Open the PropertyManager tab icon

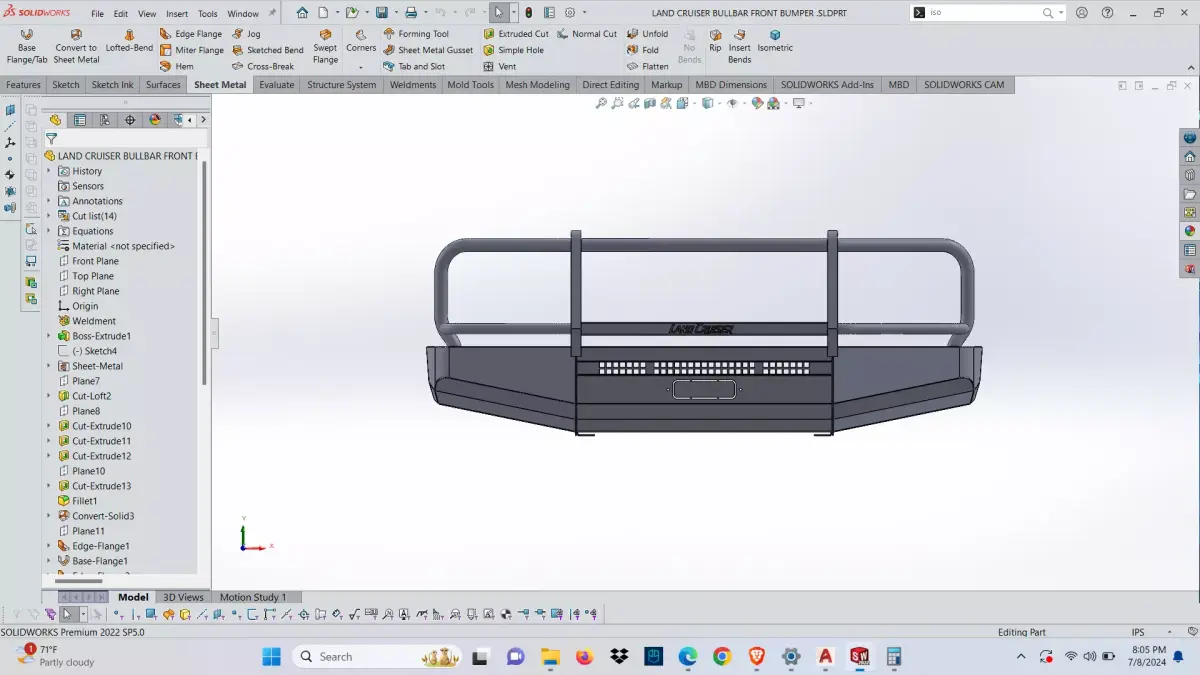[80, 120]
